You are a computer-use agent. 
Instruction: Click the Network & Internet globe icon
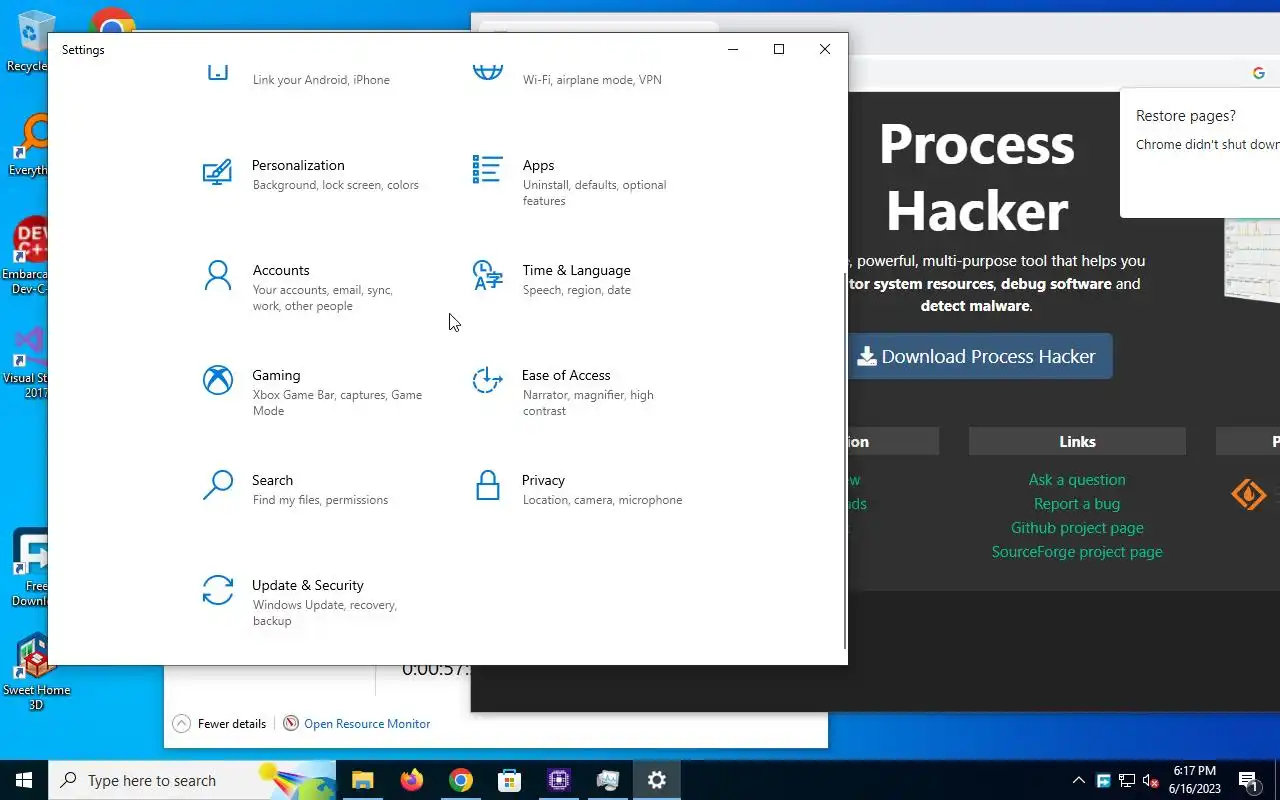pyautogui.click(x=487, y=71)
